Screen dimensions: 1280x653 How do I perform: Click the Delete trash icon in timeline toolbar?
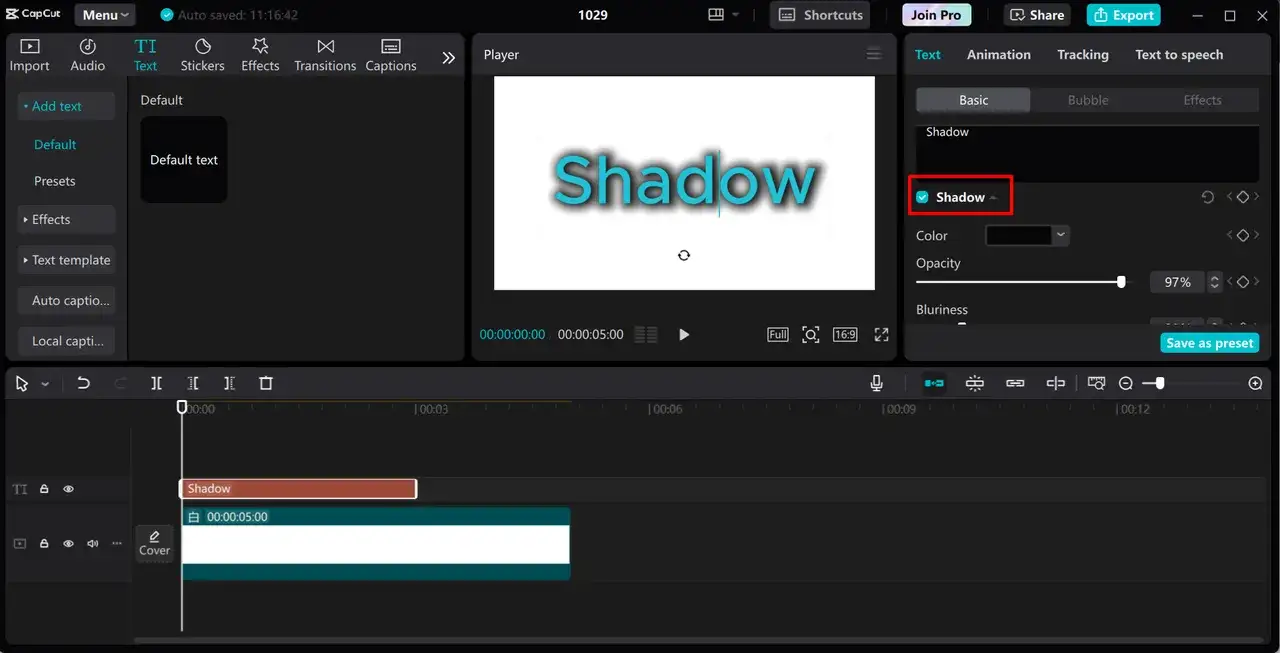266,383
